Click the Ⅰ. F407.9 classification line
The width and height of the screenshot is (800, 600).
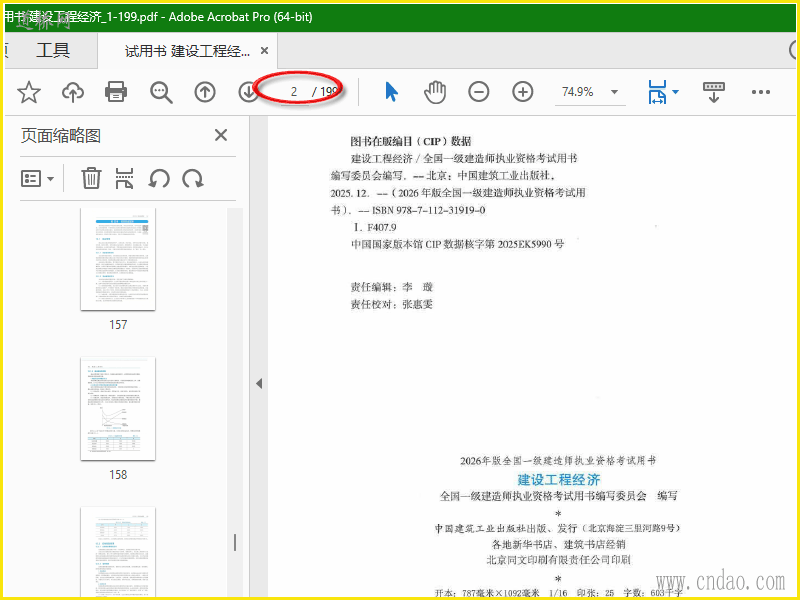pyautogui.click(x=373, y=228)
